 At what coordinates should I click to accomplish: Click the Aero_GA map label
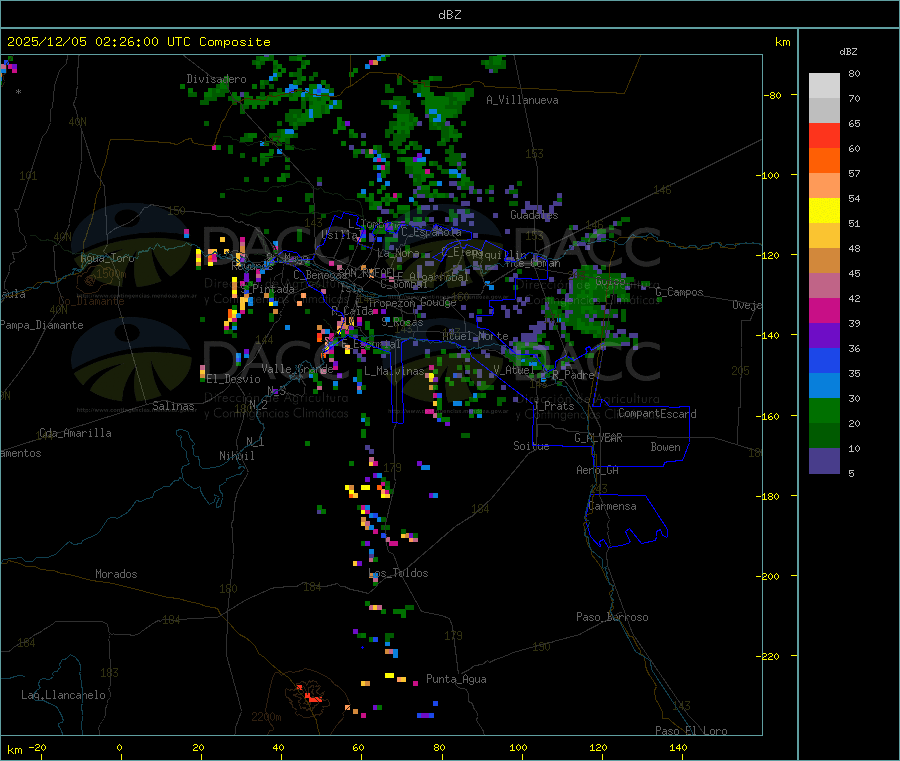click(597, 470)
